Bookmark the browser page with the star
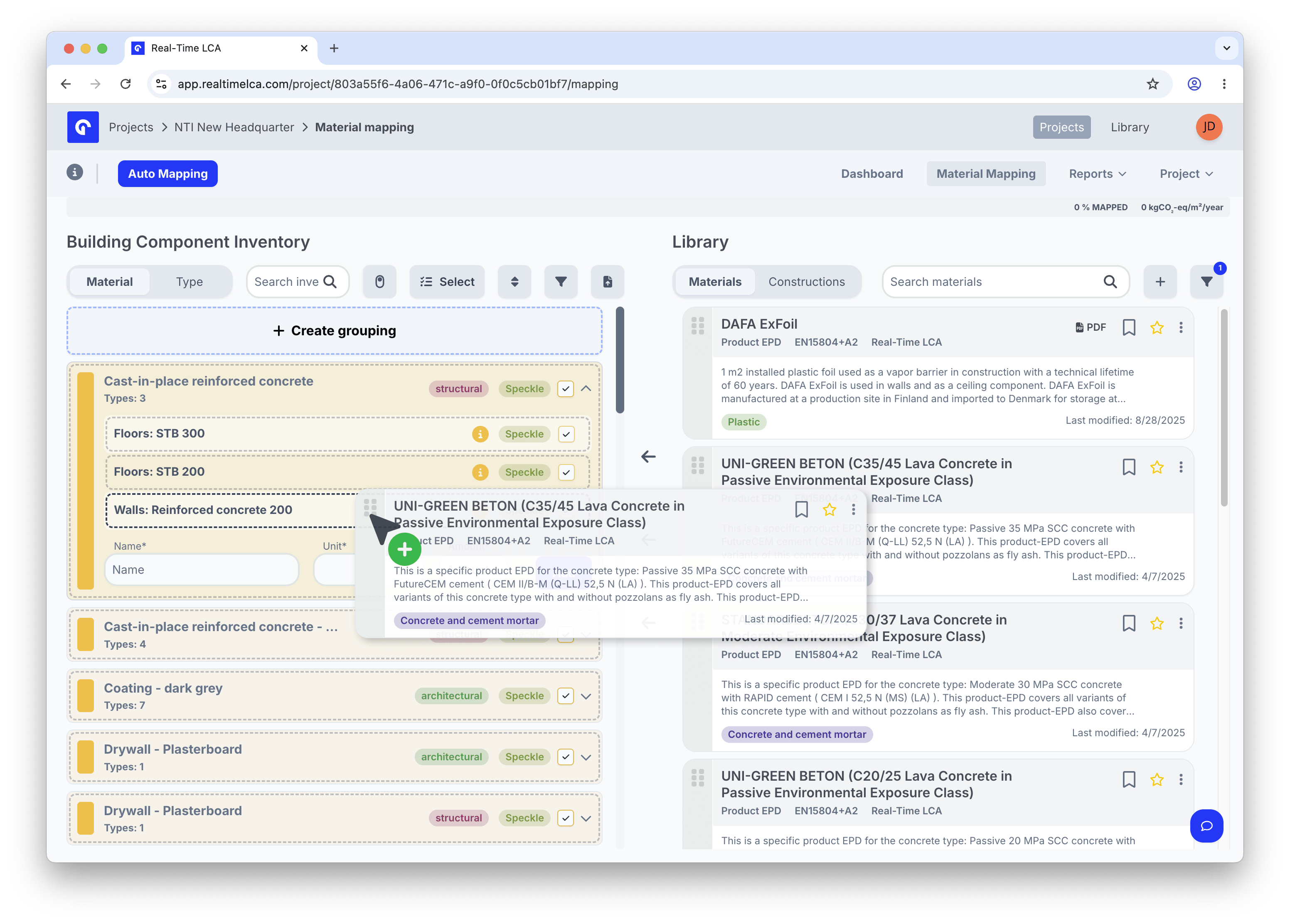This screenshot has height=924, width=1290. pyautogui.click(x=1153, y=84)
